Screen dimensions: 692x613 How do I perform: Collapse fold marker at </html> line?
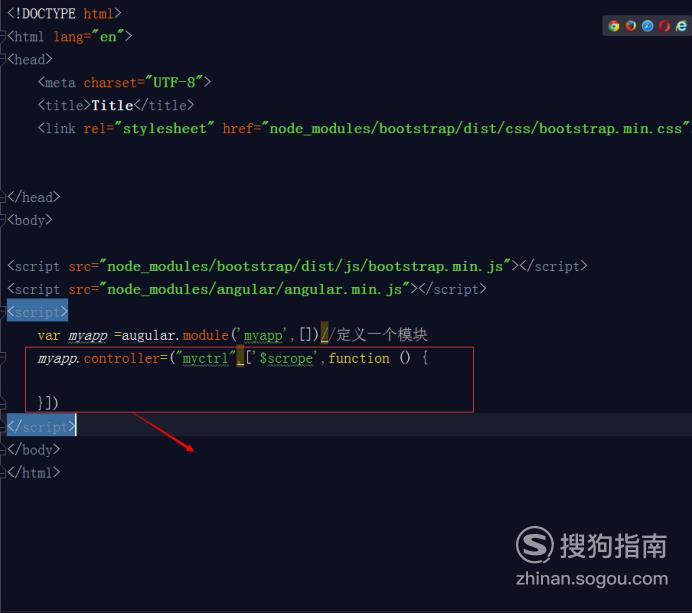[2, 473]
